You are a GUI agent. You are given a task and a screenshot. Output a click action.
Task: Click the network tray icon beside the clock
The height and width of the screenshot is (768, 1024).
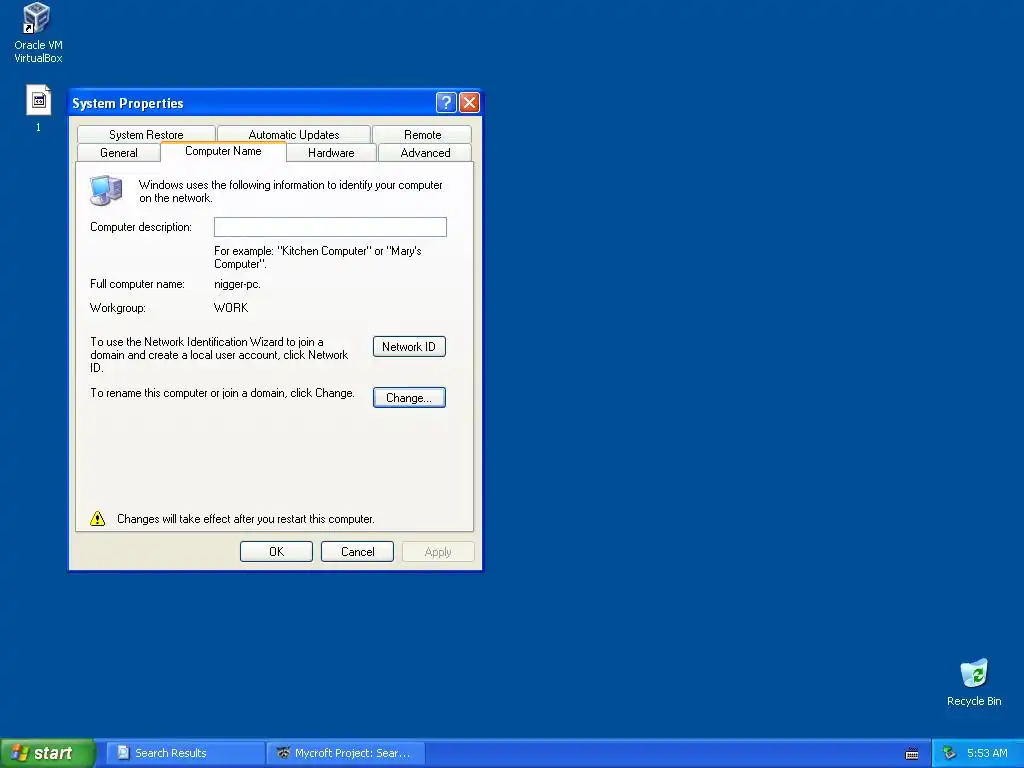tap(949, 753)
